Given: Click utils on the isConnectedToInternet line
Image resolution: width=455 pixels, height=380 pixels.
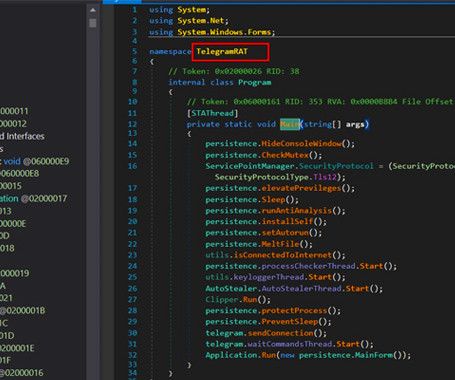Looking at the screenshot, I should (x=217, y=255).
